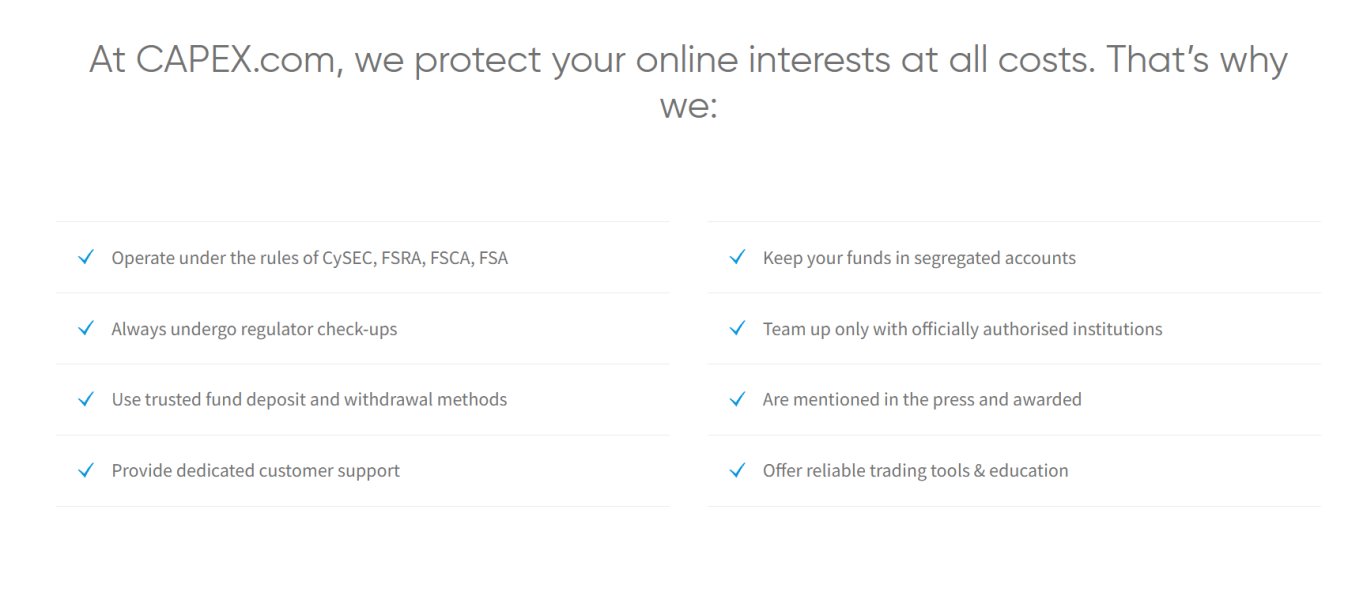Click 'Provide dedicated customer support' text
This screenshot has height=600, width=1348.
(x=255, y=471)
